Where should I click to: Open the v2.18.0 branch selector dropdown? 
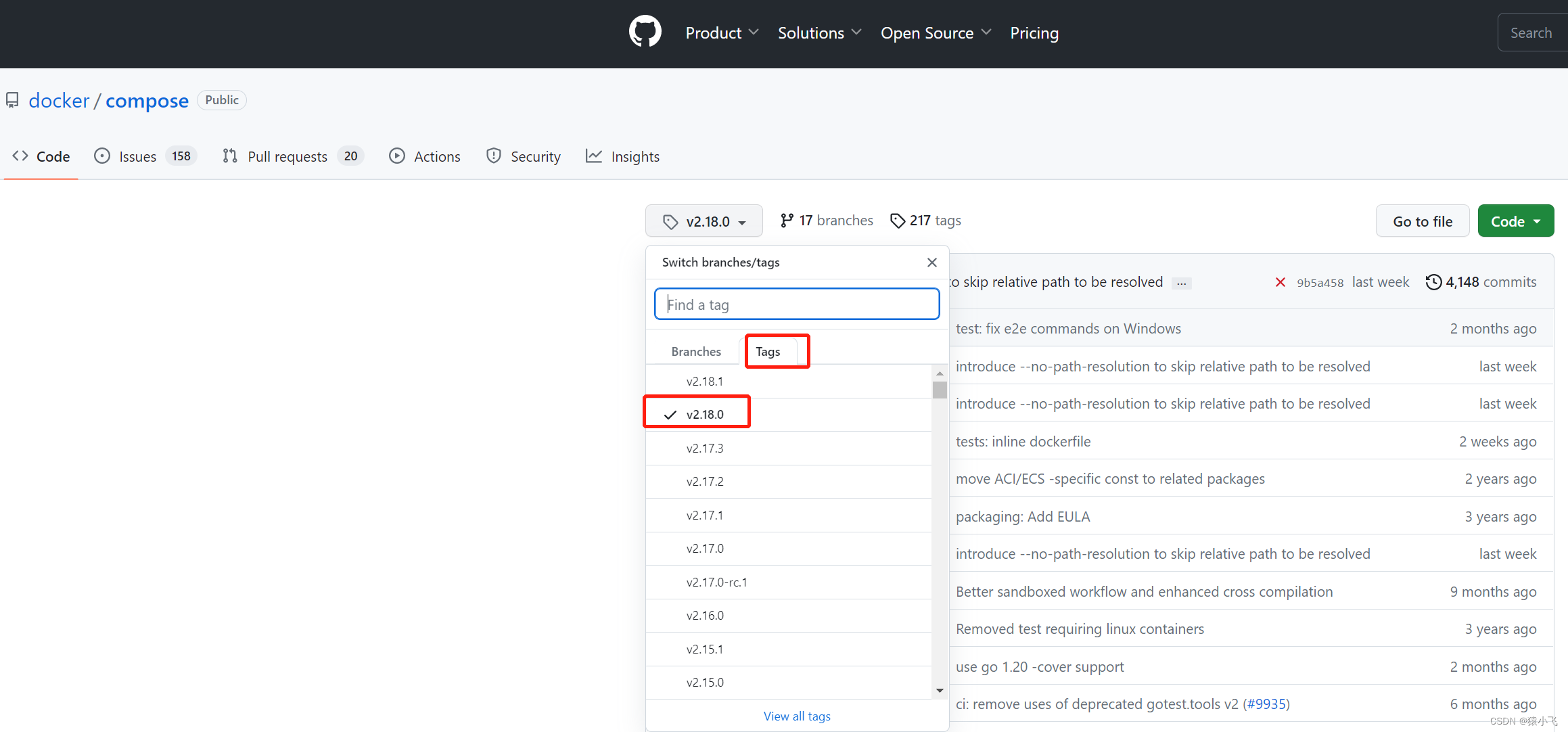click(x=704, y=221)
